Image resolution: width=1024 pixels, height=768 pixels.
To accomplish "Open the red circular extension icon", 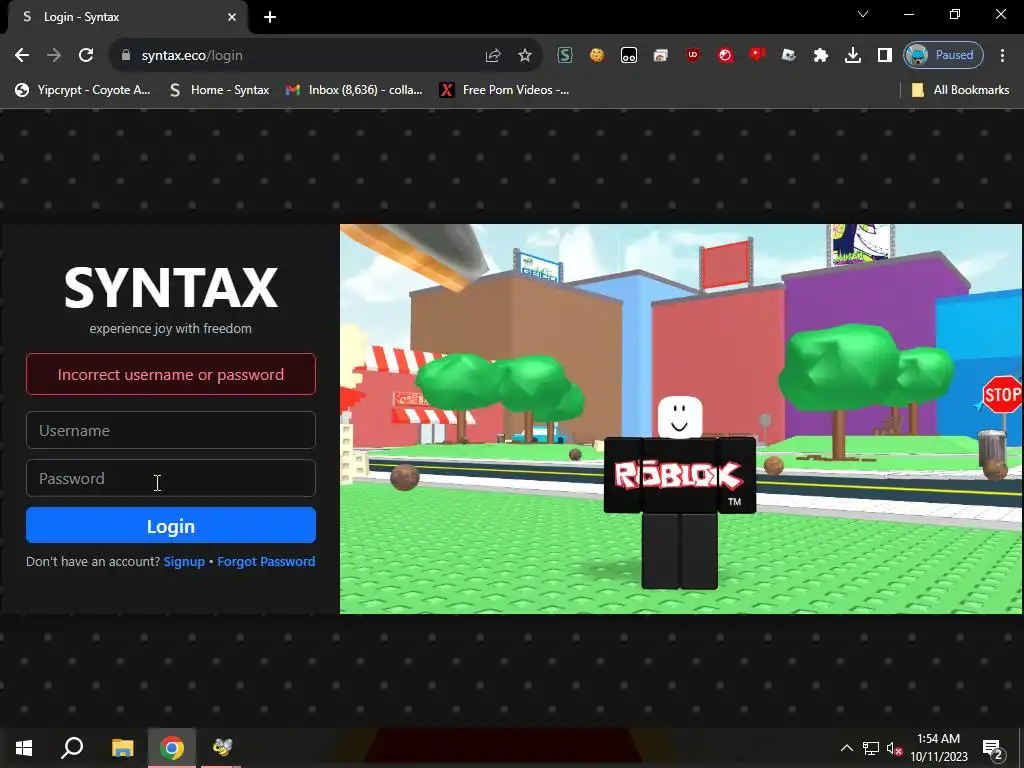I will (x=725, y=56).
